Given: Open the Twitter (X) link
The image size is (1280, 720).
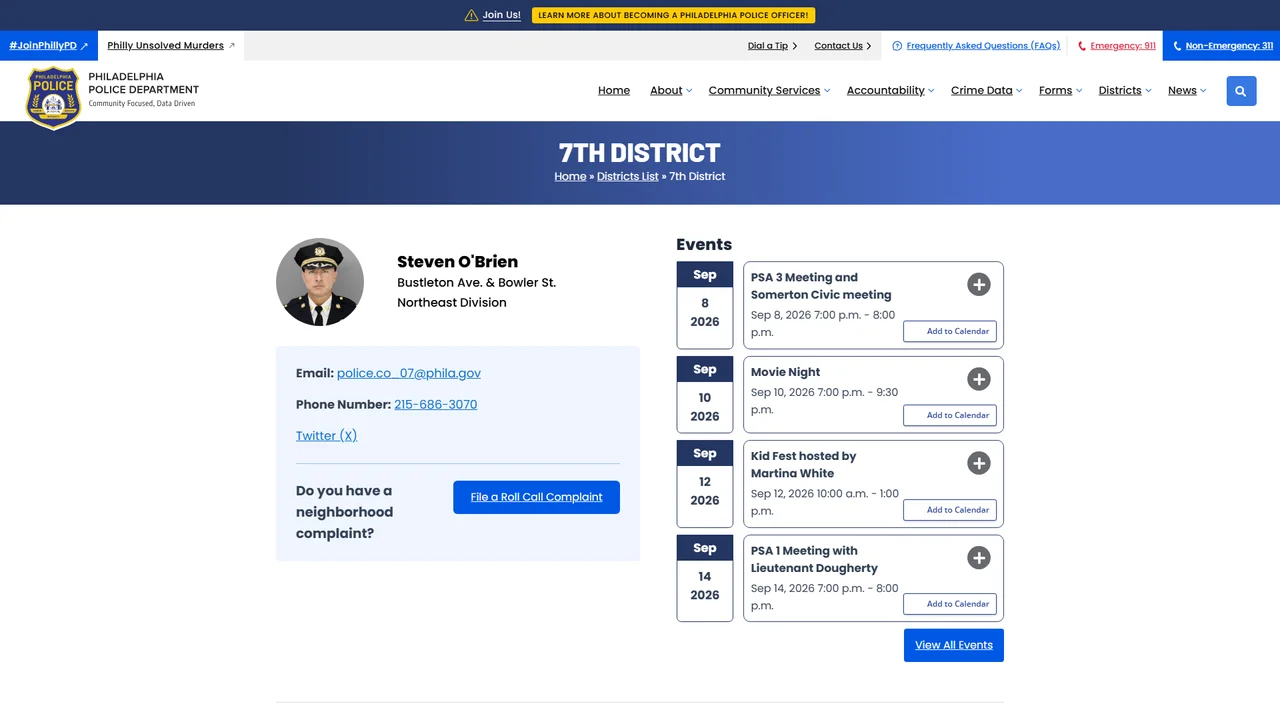Looking at the screenshot, I should [x=326, y=435].
